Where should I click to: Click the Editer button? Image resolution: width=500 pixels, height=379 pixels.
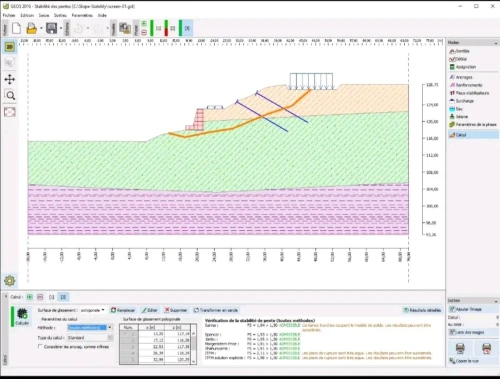150,310
